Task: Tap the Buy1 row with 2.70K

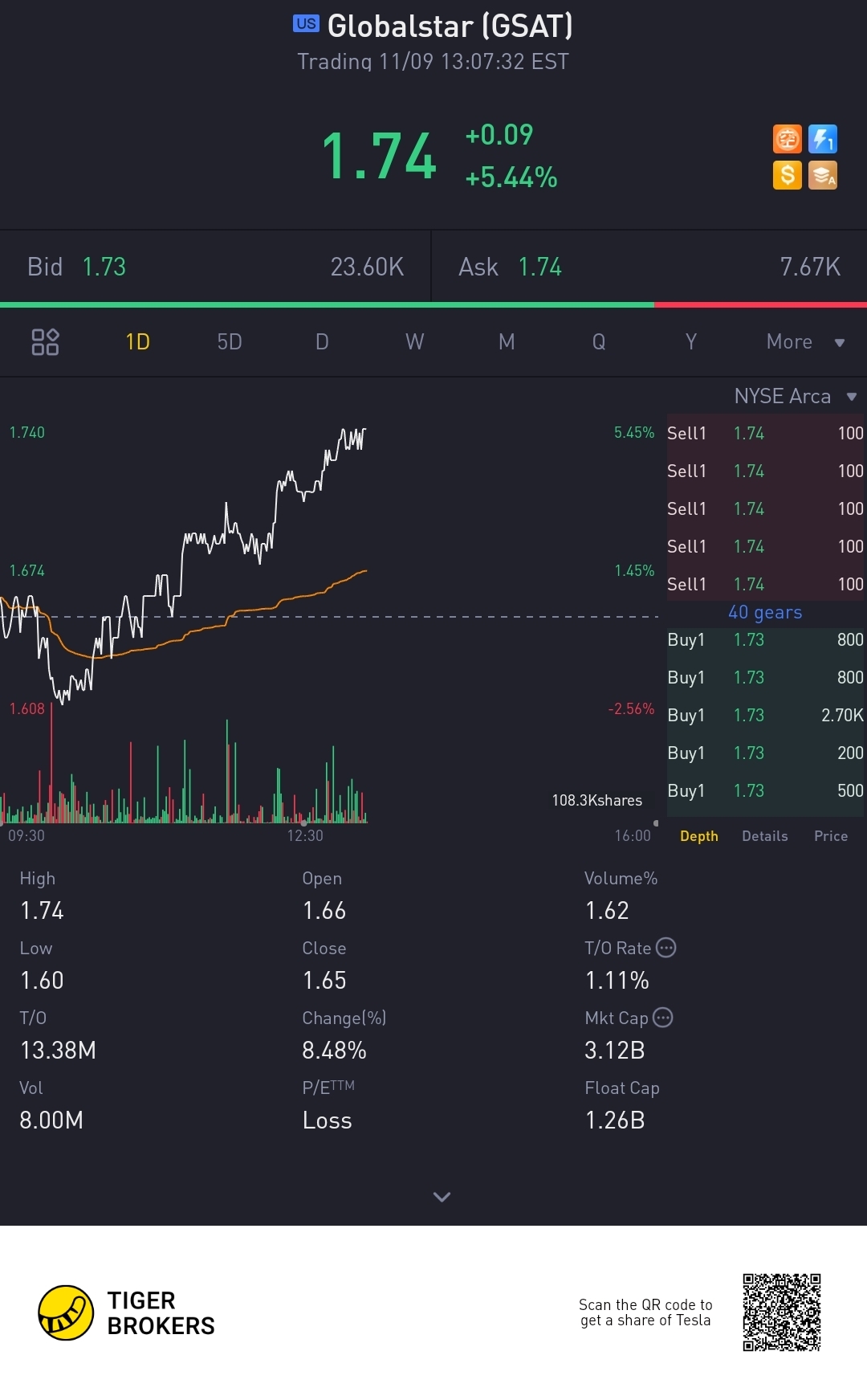Action: pos(765,715)
